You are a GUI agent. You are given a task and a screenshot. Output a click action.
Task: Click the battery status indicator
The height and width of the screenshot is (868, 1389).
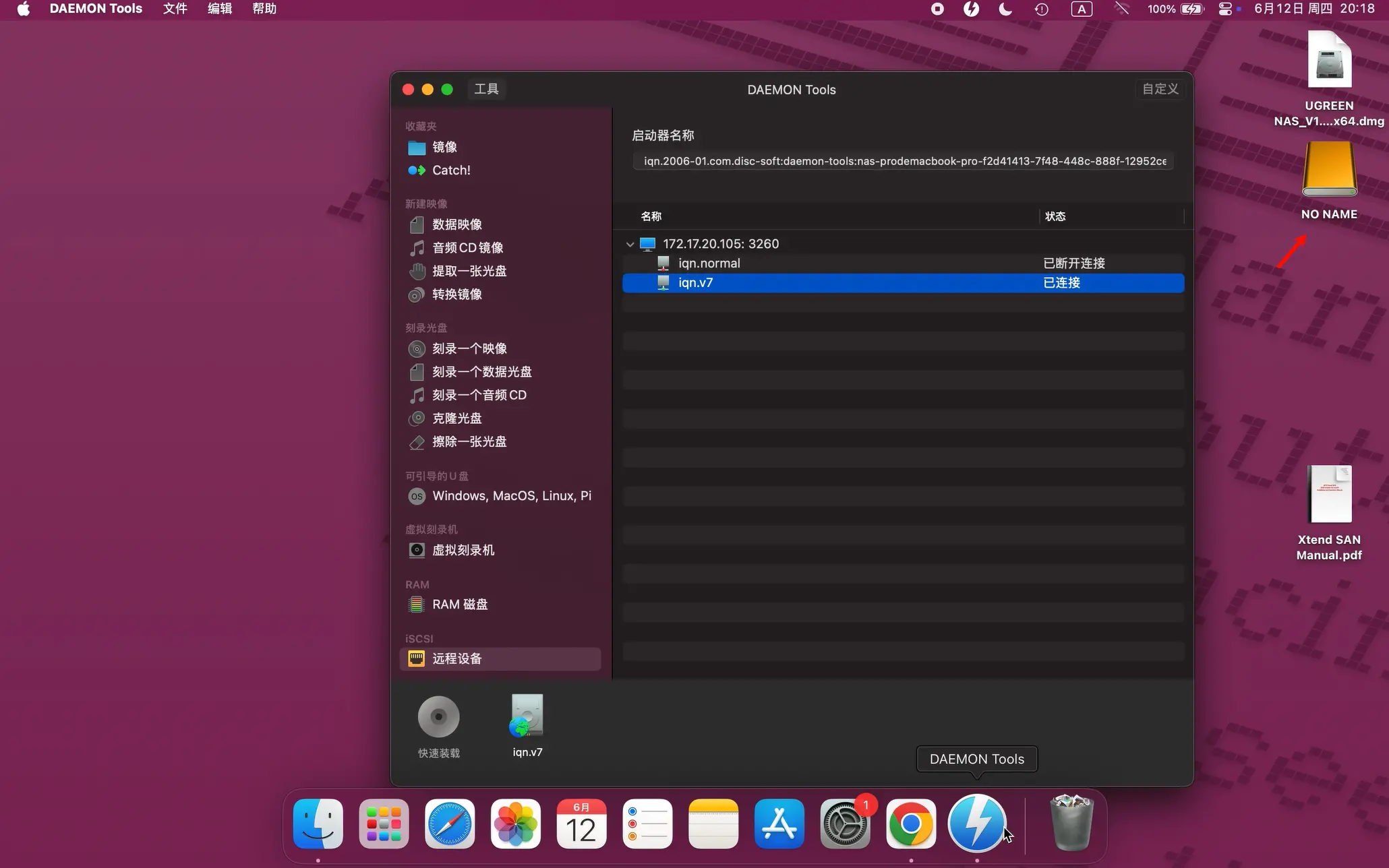point(1175,9)
